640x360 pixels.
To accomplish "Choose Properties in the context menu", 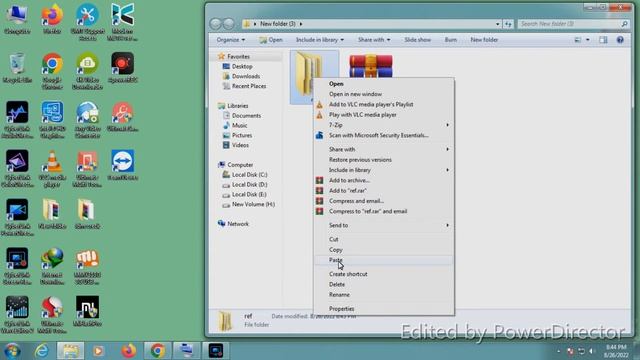I will [384, 309].
